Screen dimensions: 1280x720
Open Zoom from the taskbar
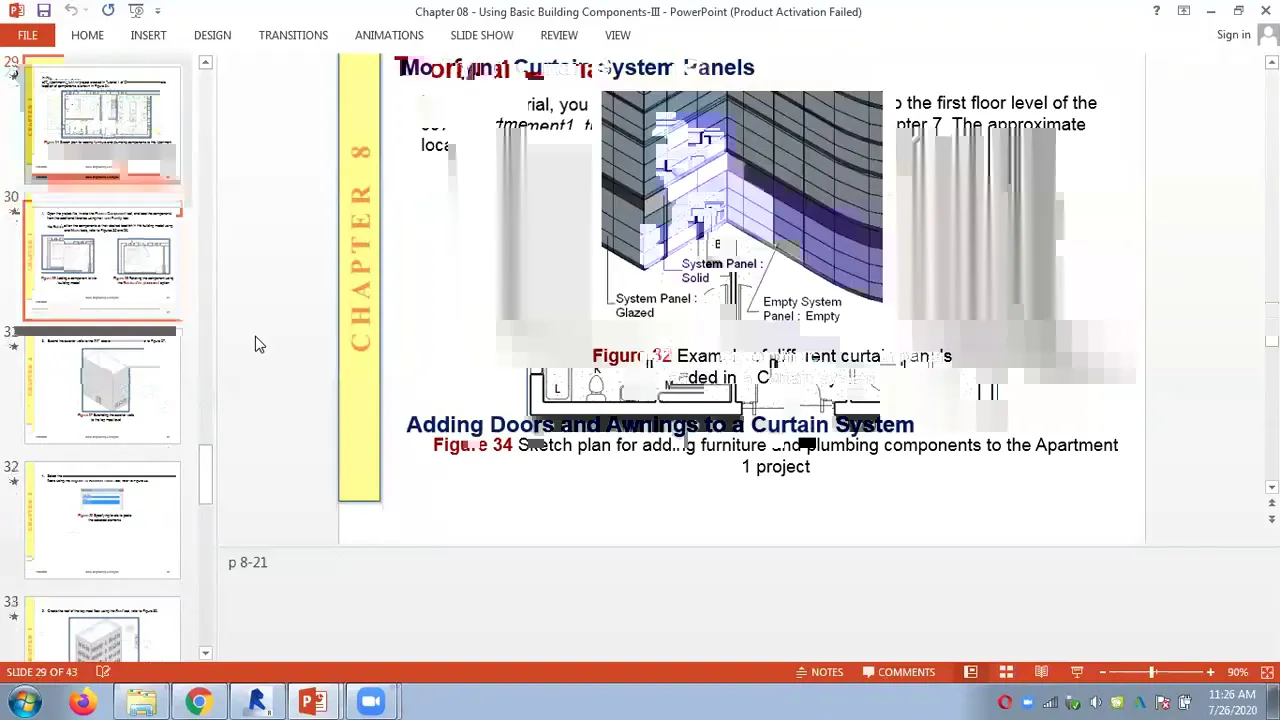[x=371, y=702]
